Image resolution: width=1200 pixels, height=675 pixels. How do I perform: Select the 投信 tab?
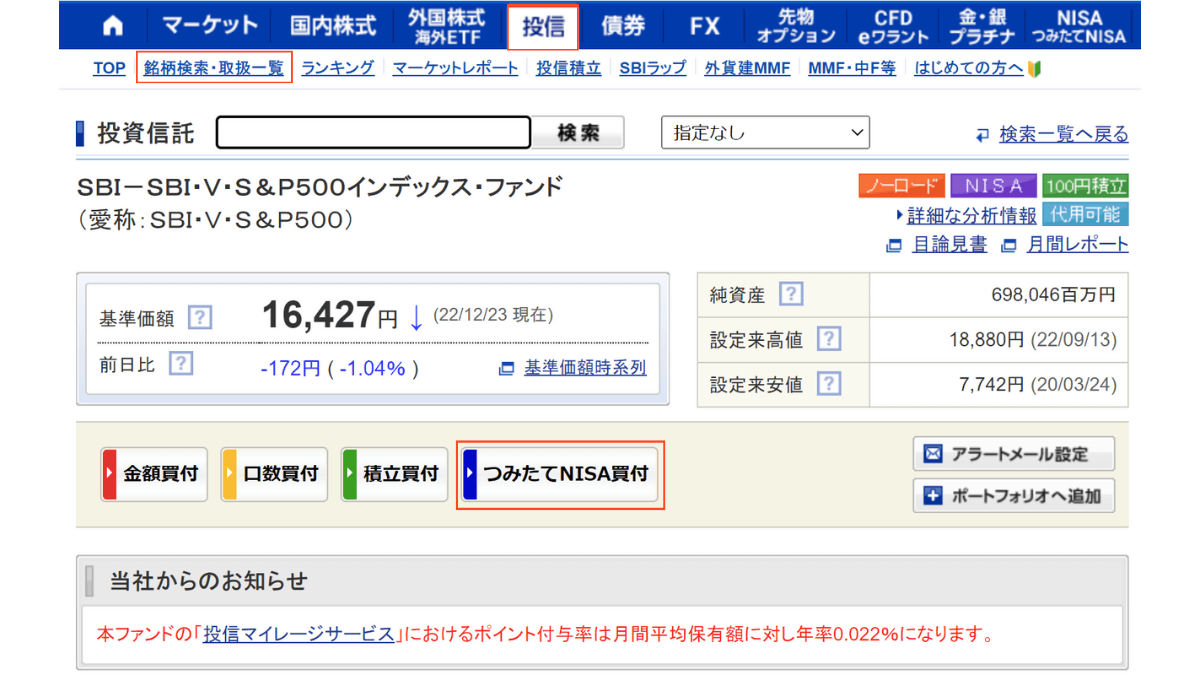pos(543,26)
